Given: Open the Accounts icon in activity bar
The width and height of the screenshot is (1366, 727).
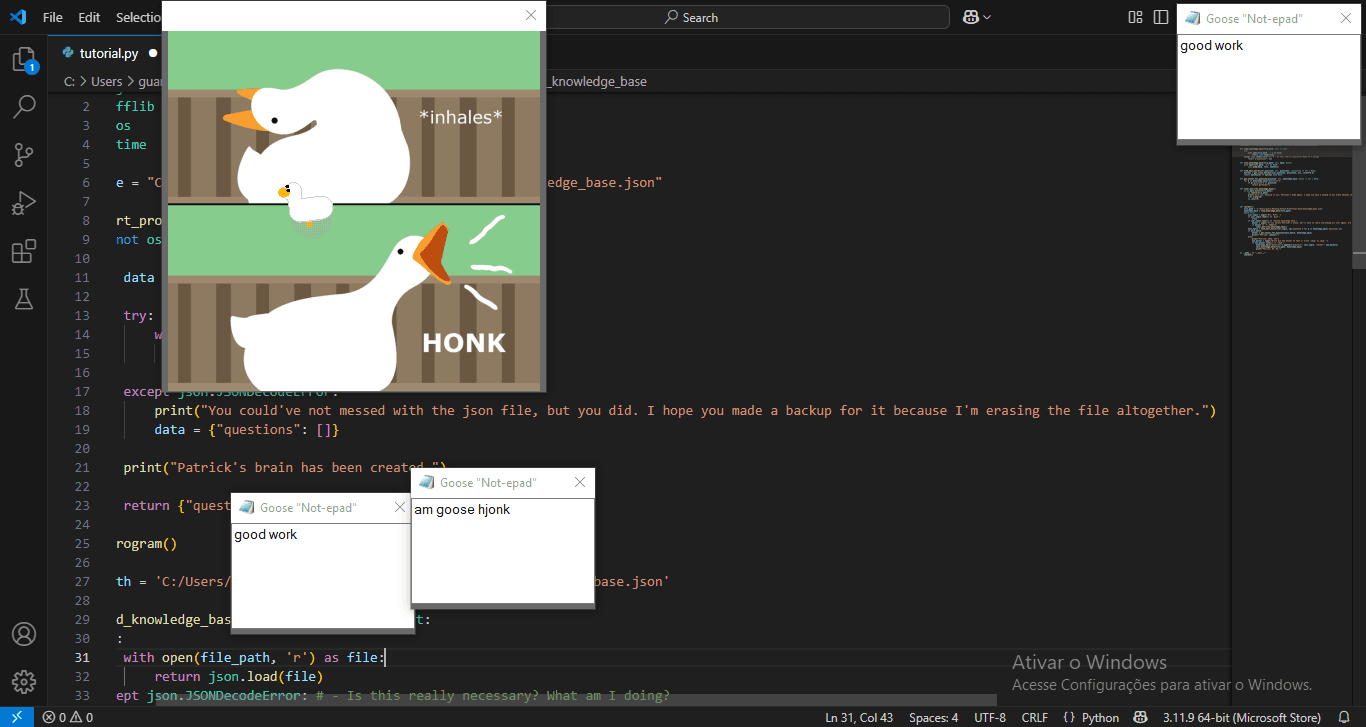Looking at the screenshot, I should click(24, 635).
